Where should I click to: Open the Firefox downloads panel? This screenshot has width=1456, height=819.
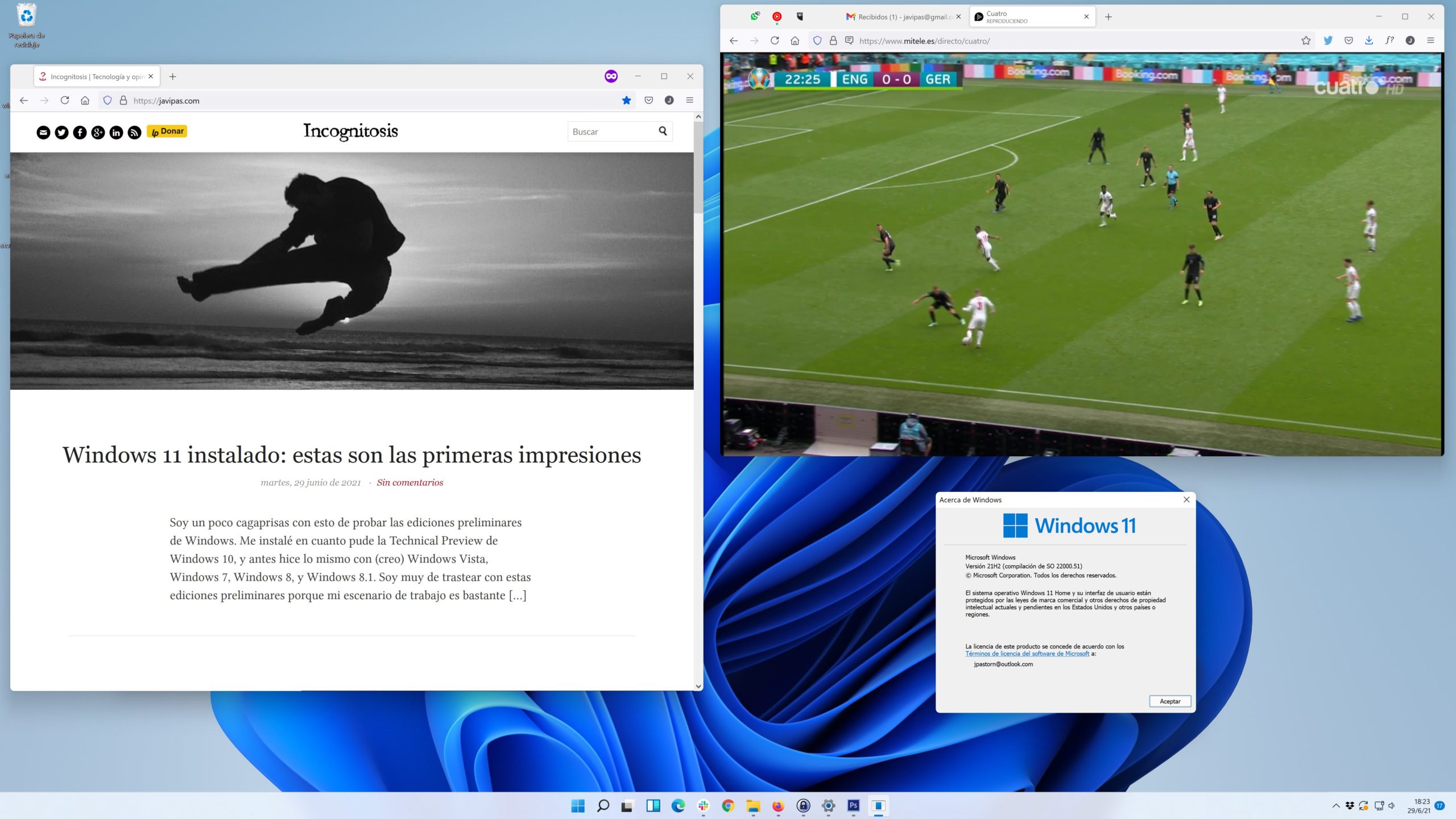(1369, 41)
